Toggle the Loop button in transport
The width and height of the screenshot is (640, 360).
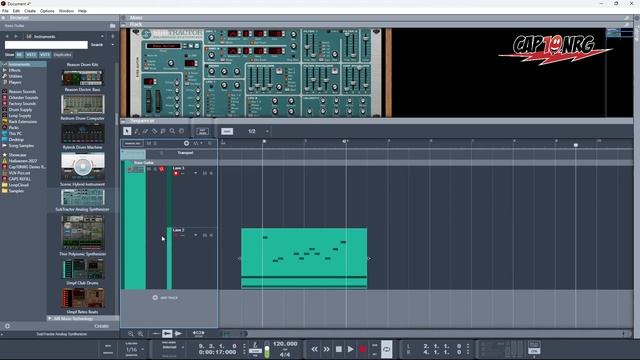(387, 349)
